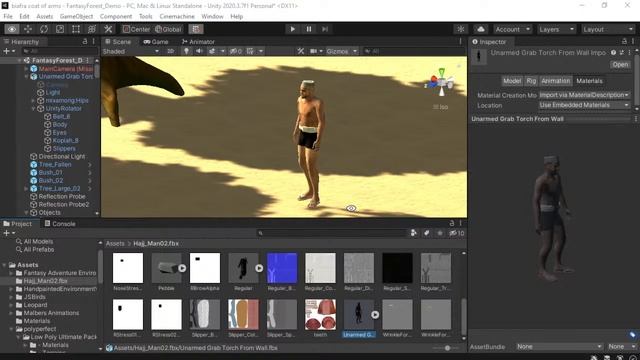
Task: Click the hierarchy search field
Action: [x=60, y=51]
